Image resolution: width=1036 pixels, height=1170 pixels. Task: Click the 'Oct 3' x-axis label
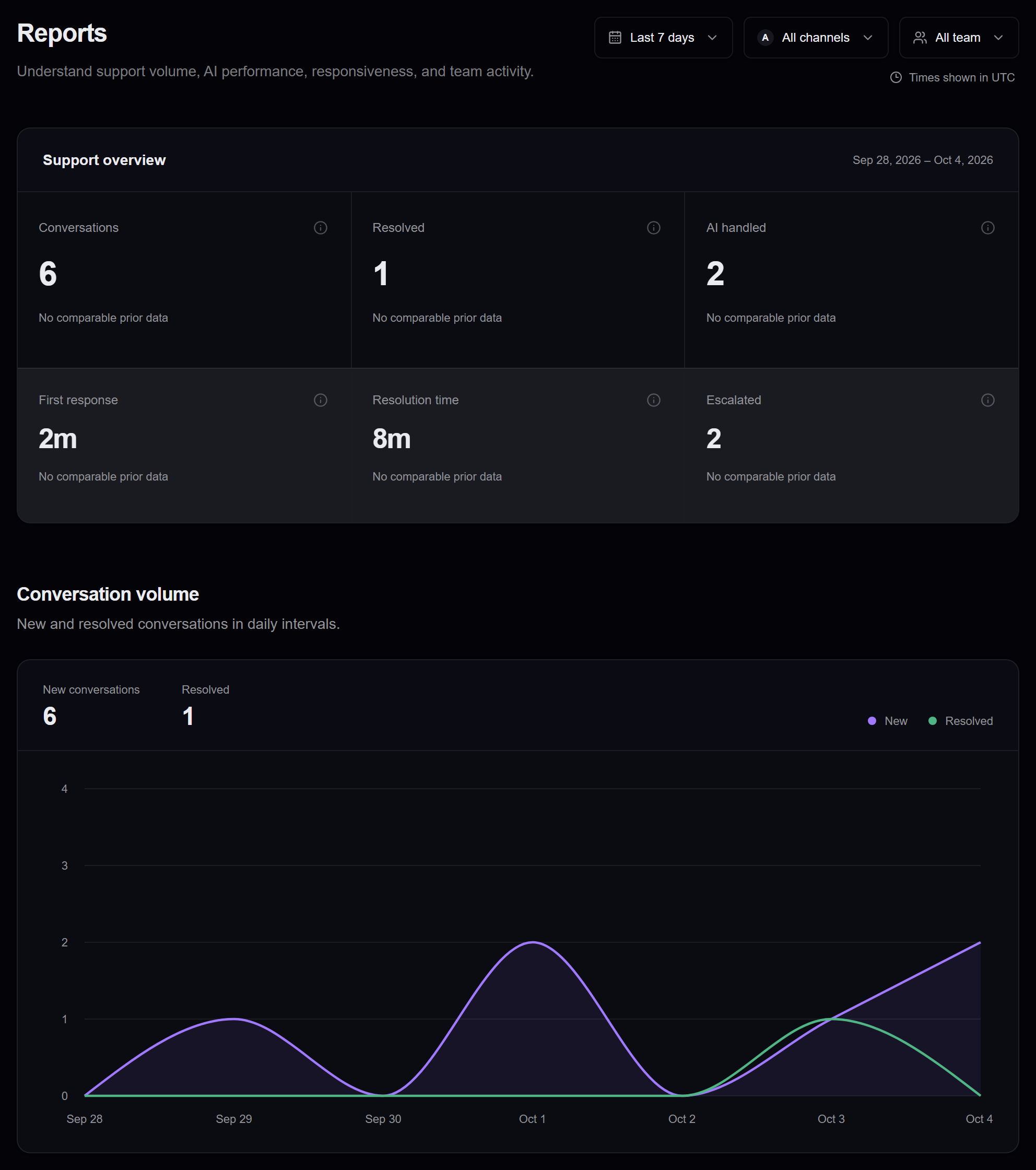831,1119
